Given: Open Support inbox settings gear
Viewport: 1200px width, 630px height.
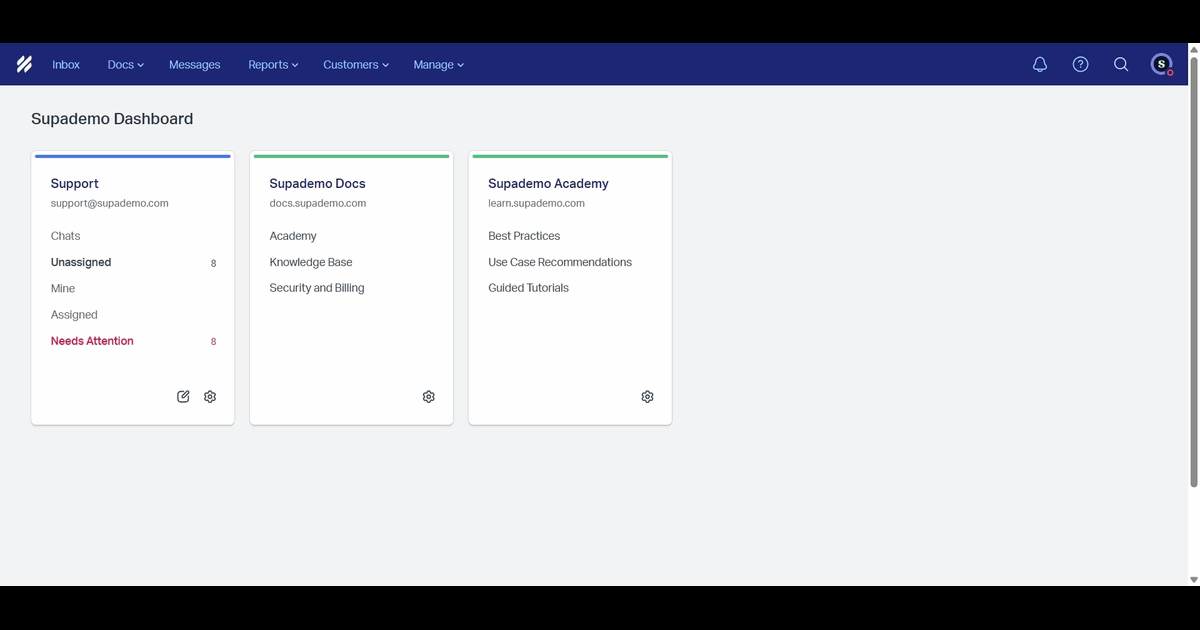Looking at the screenshot, I should pyautogui.click(x=210, y=397).
